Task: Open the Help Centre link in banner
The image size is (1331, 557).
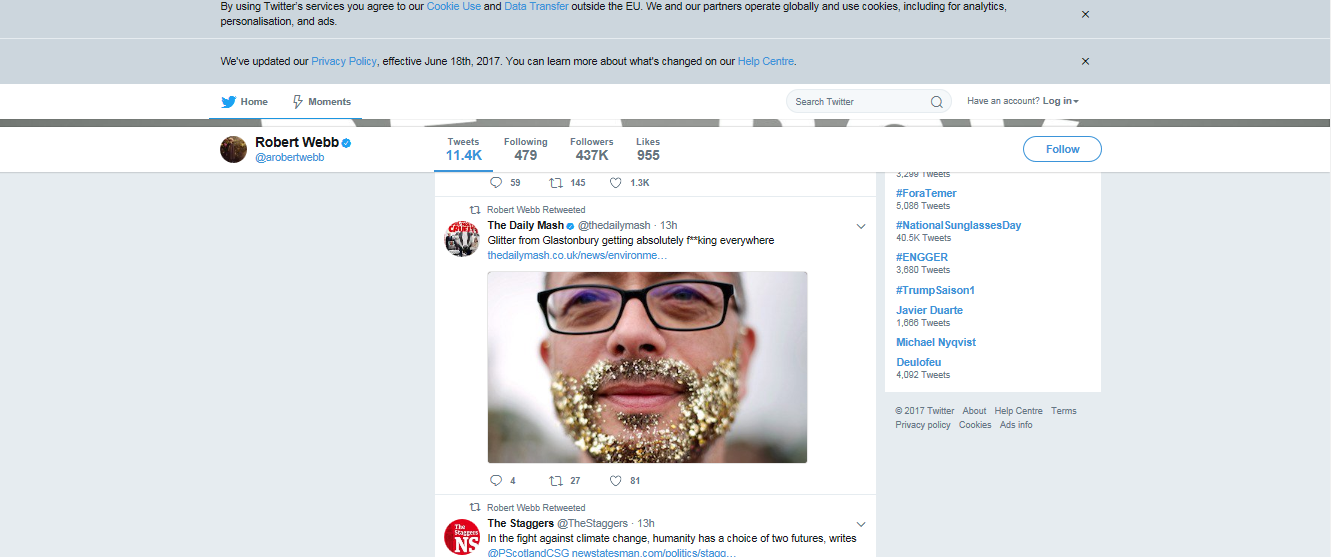Action: pos(766,61)
